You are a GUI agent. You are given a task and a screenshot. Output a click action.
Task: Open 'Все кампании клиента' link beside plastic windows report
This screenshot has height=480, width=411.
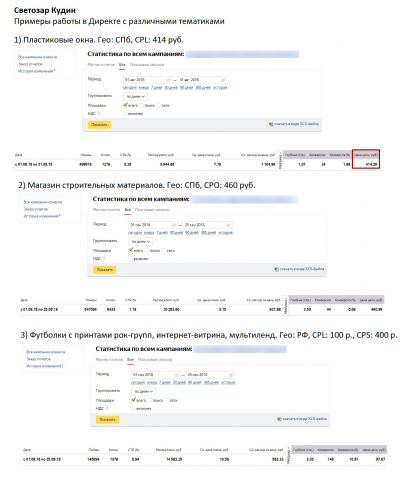[x=37, y=57]
